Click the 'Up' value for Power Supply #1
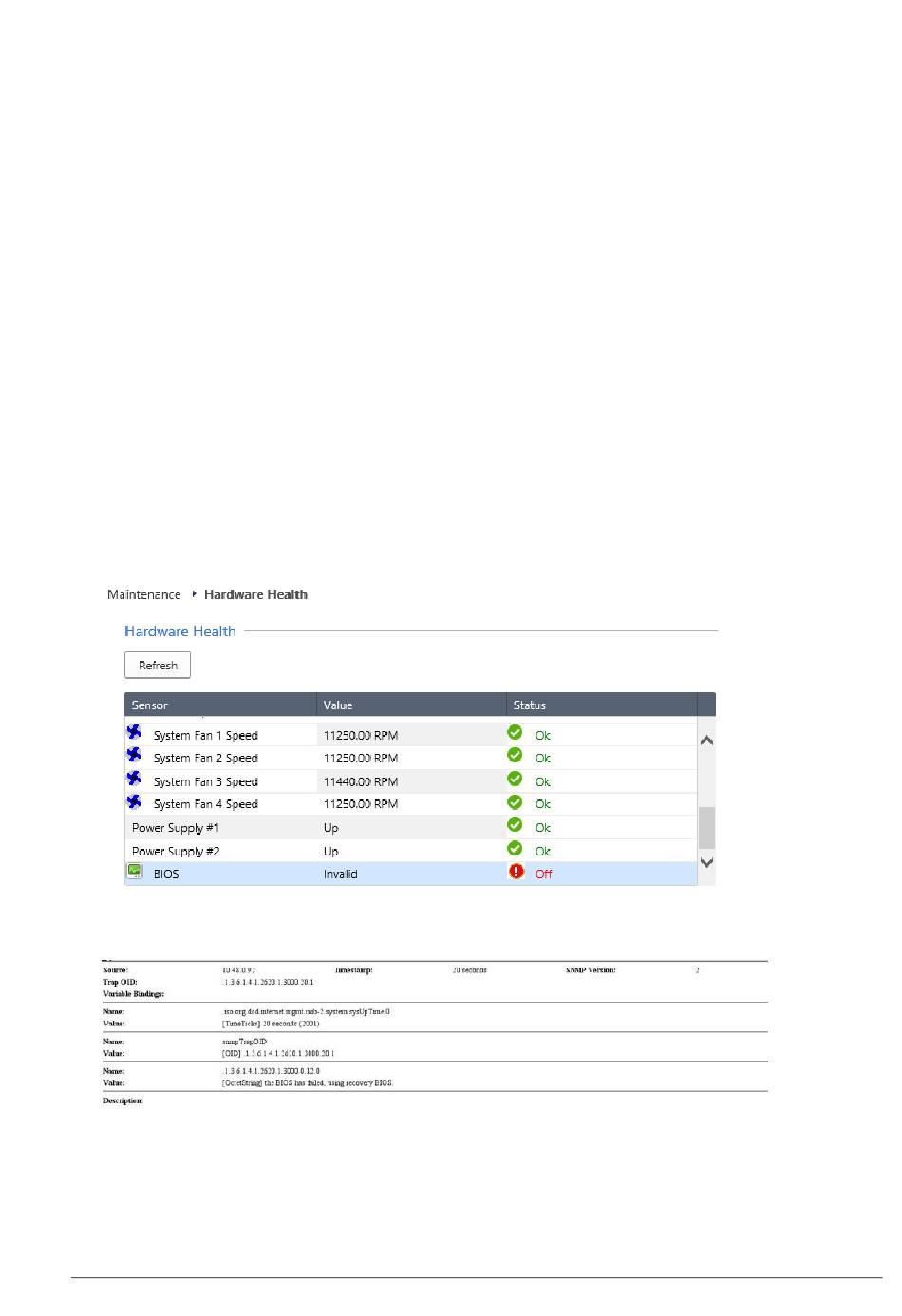 click(330, 828)
